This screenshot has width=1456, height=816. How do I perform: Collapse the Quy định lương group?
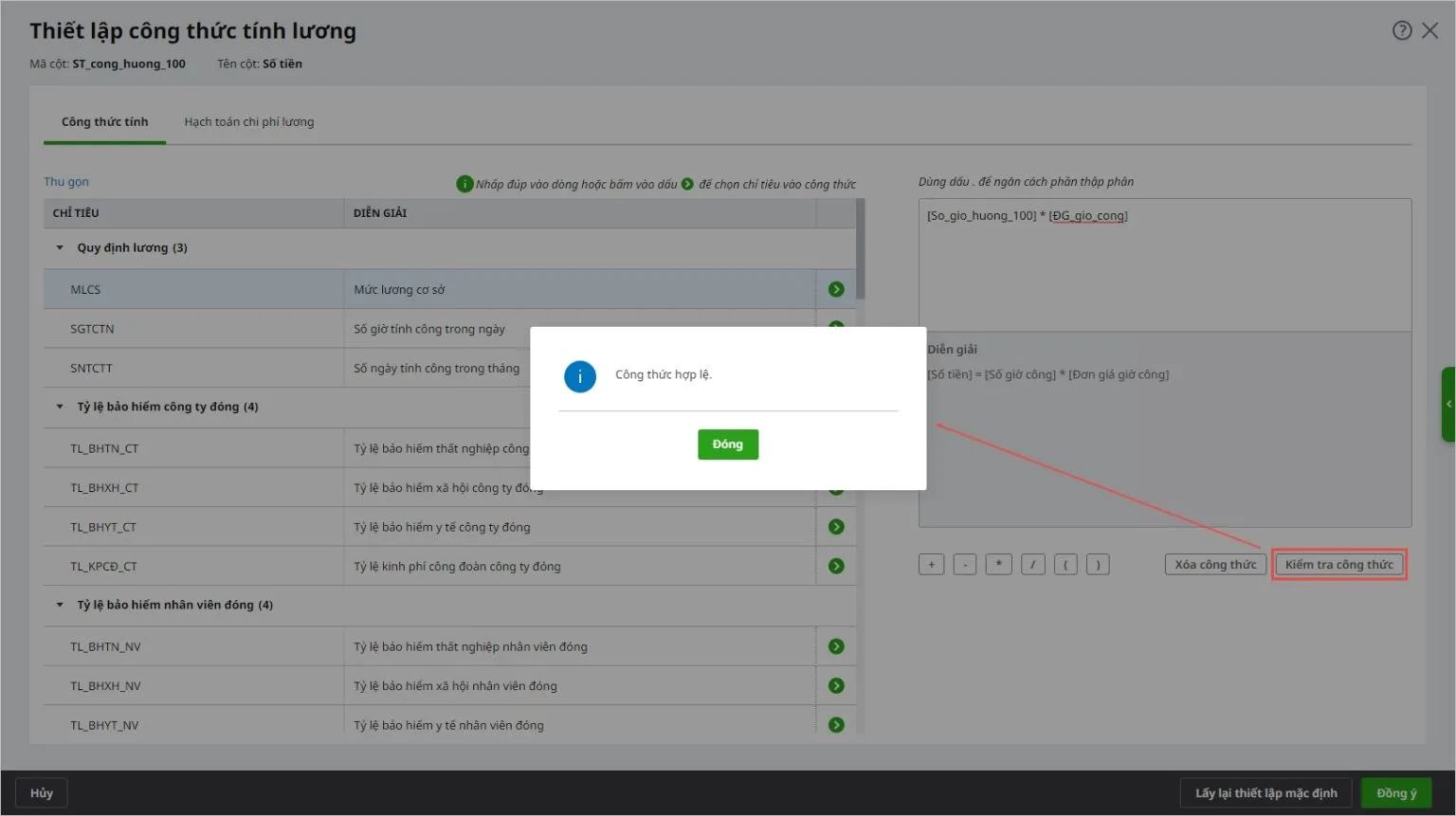[60, 248]
